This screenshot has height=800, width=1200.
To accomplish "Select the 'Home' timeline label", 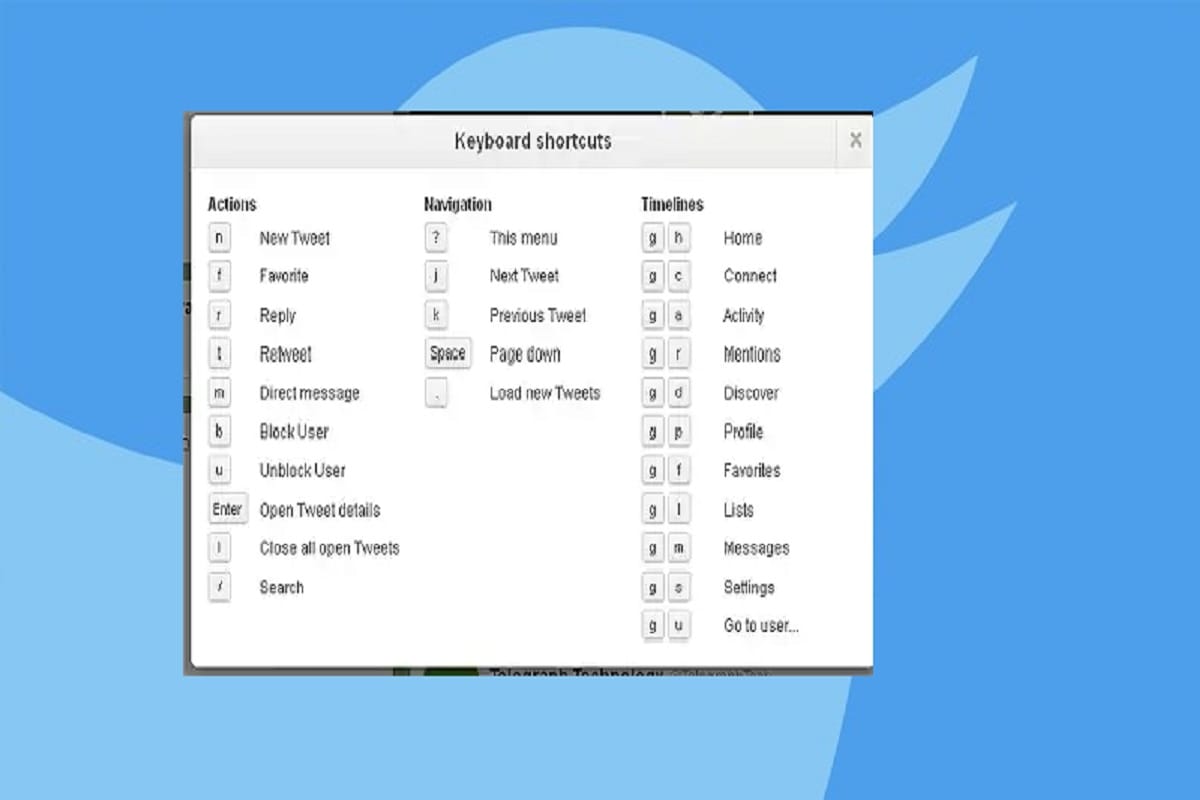I will coord(742,238).
